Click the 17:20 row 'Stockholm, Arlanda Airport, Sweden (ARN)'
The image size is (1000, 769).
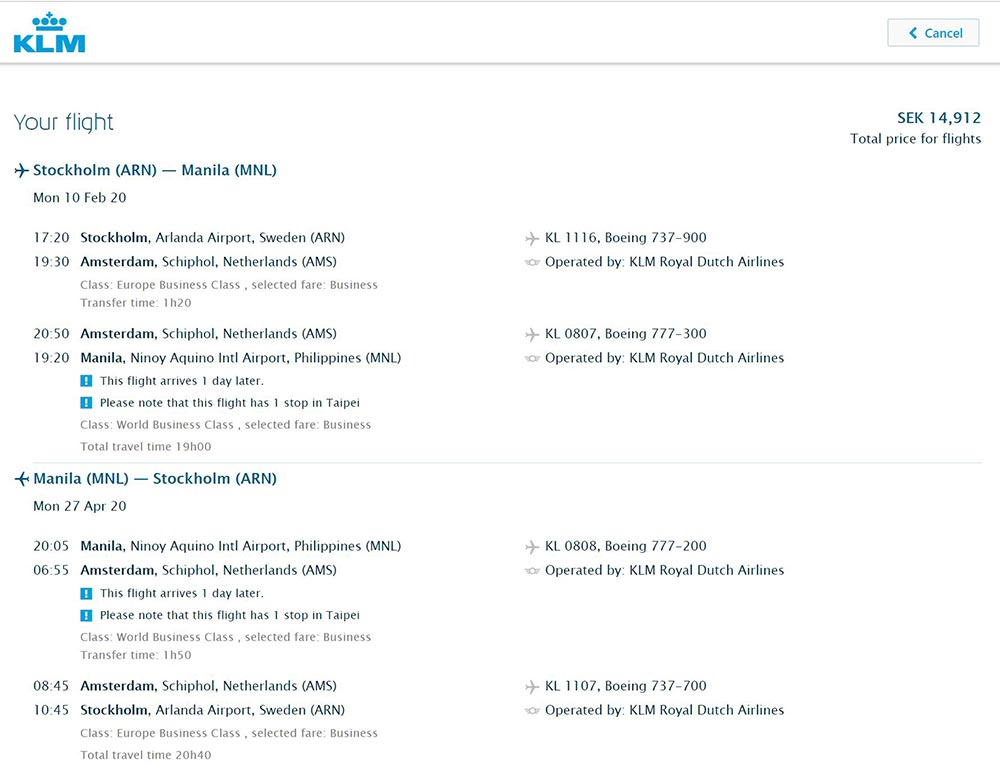(212, 238)
